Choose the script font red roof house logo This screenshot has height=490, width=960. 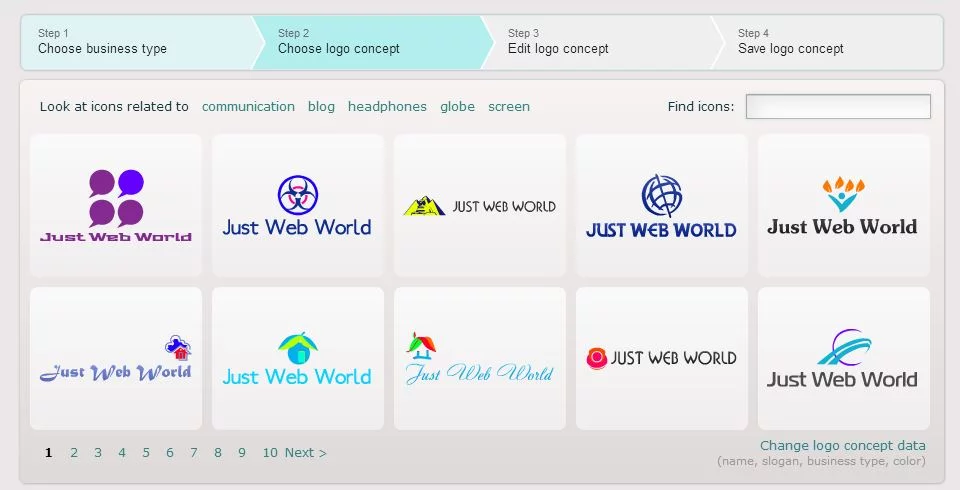click(479, 358)
